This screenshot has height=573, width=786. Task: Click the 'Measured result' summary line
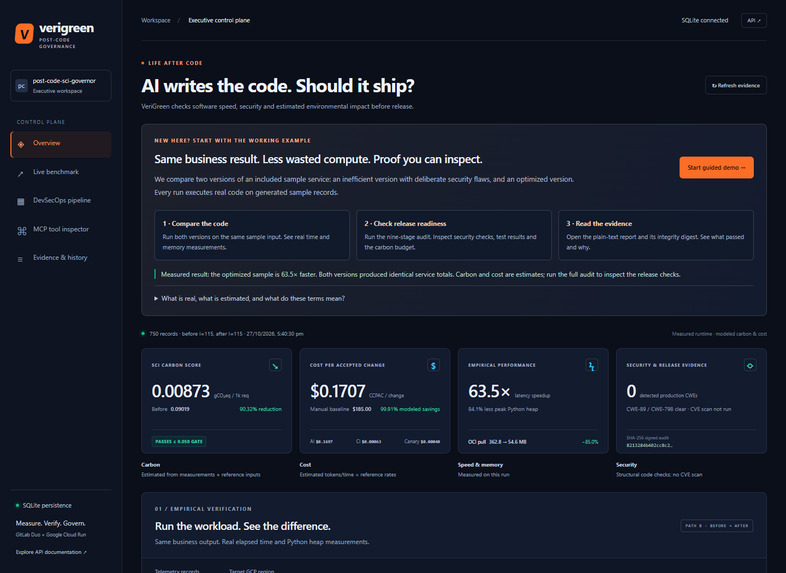point(421,274)
